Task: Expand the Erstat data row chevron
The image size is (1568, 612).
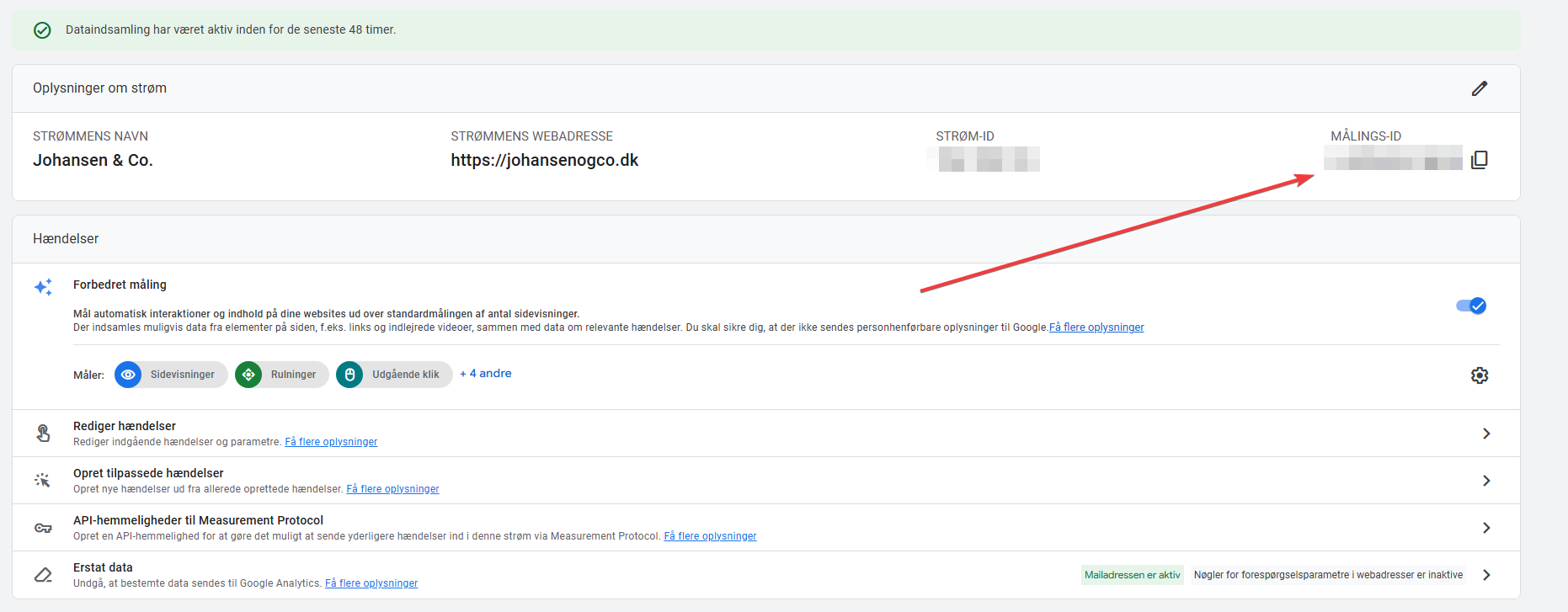Action: (1486, 575)
